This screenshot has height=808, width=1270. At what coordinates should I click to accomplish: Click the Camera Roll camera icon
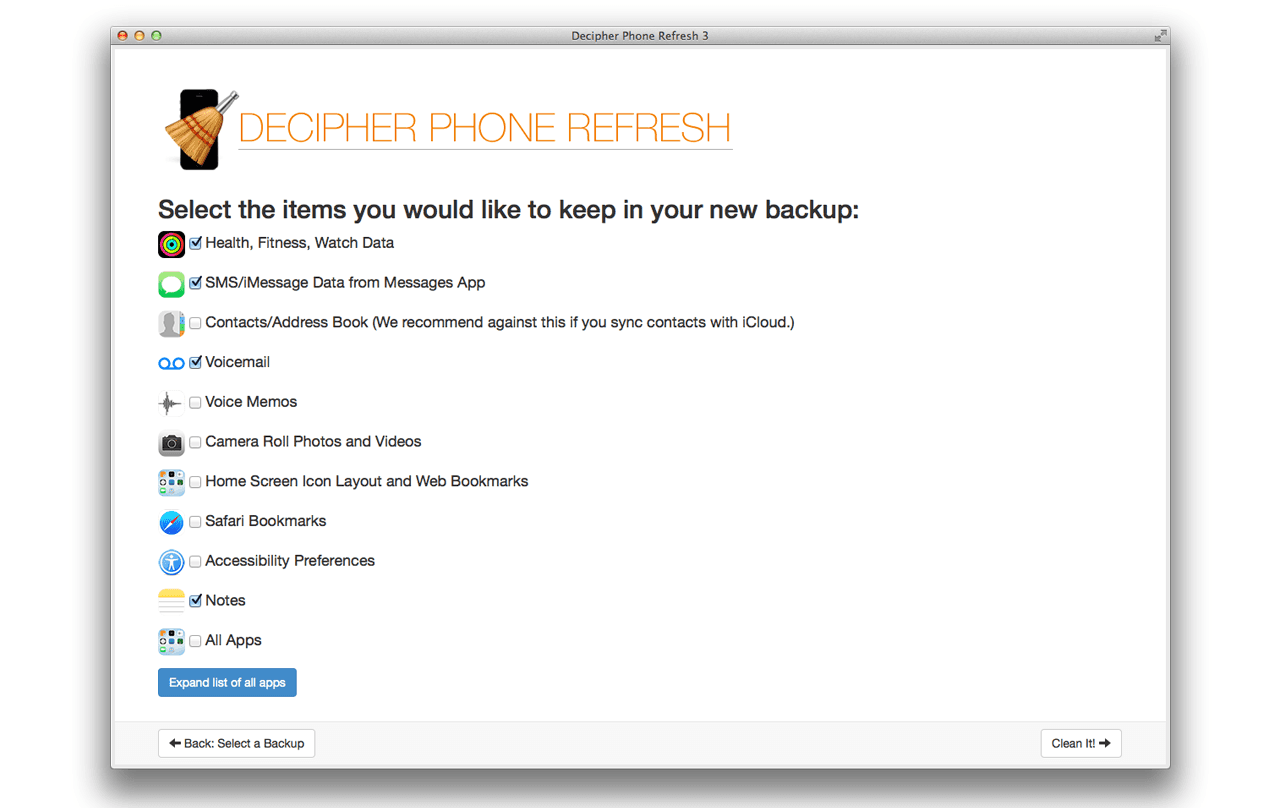pos(171,443)
